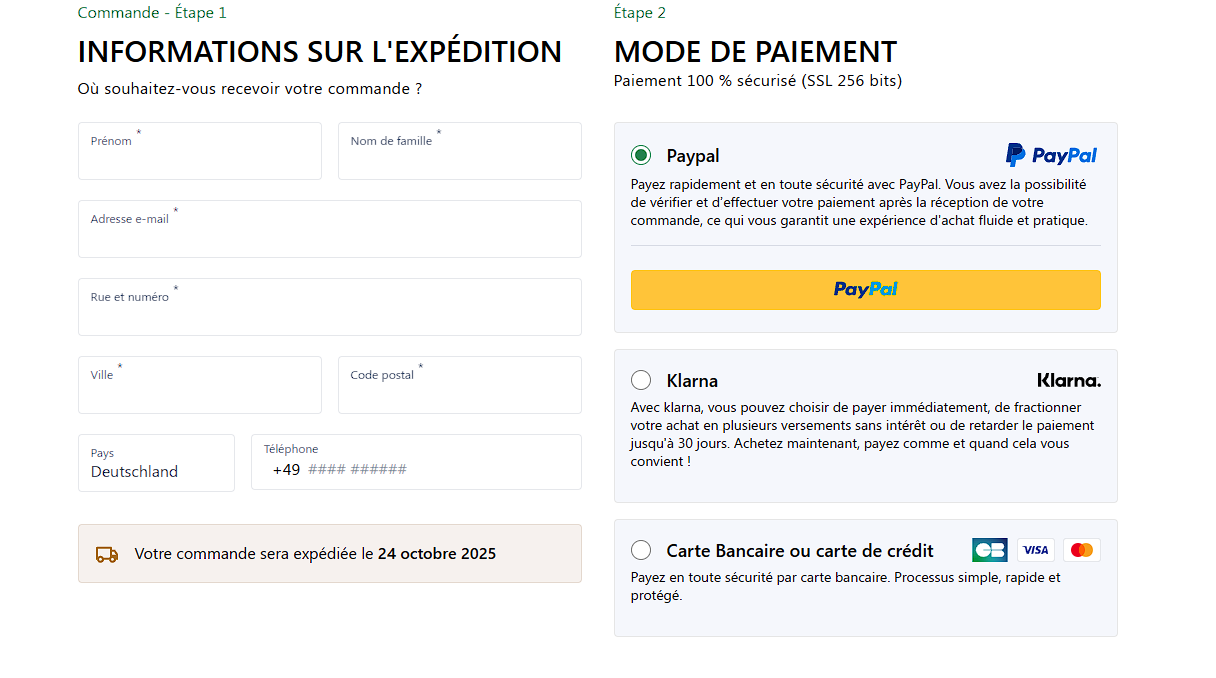Click the shipping date notice banner

330,553
